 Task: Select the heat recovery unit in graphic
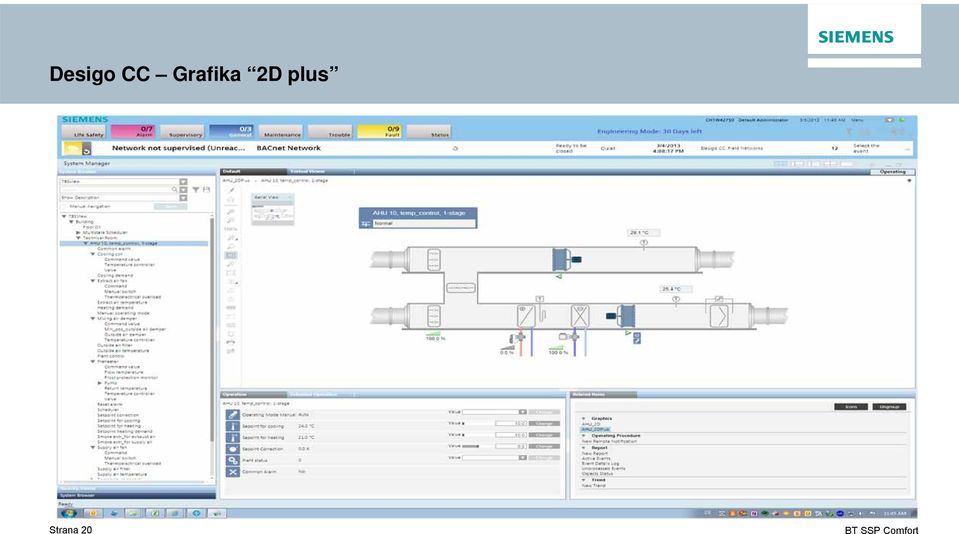(x=461, y=287)
